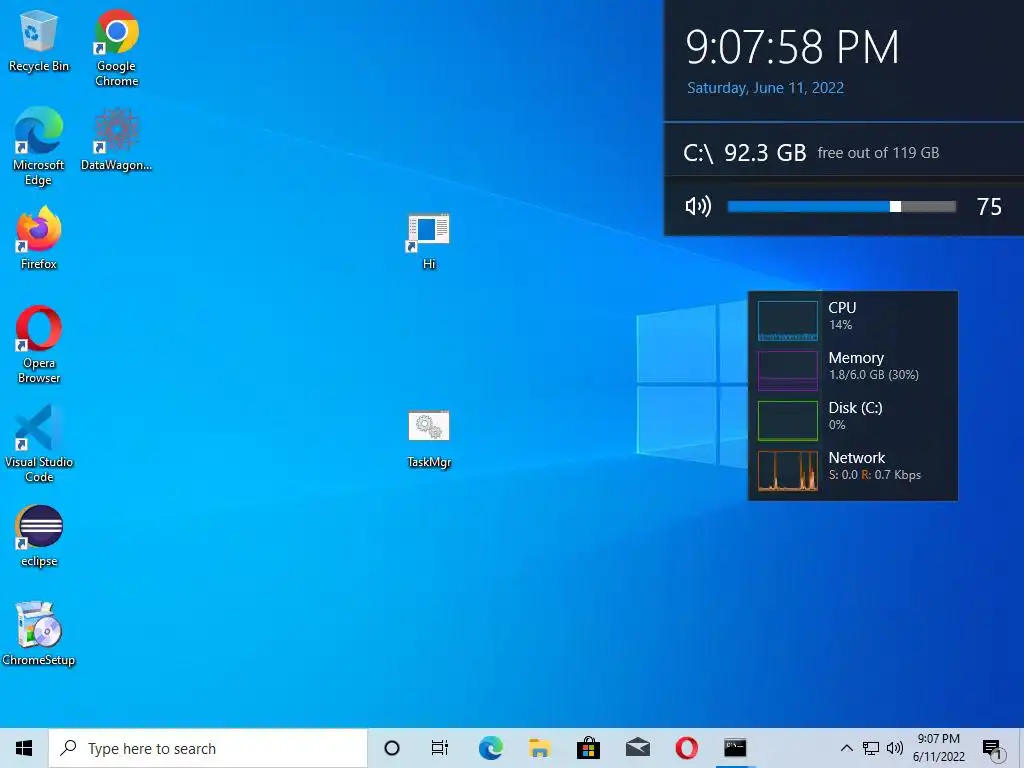Click the large 9:07:58 PM clock widget

[x=792, y=47]
